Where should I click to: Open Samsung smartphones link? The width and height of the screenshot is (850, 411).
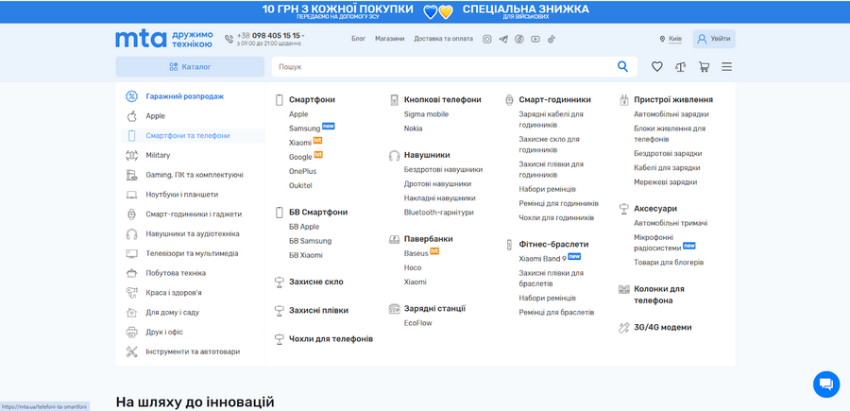tap(305, 129)
